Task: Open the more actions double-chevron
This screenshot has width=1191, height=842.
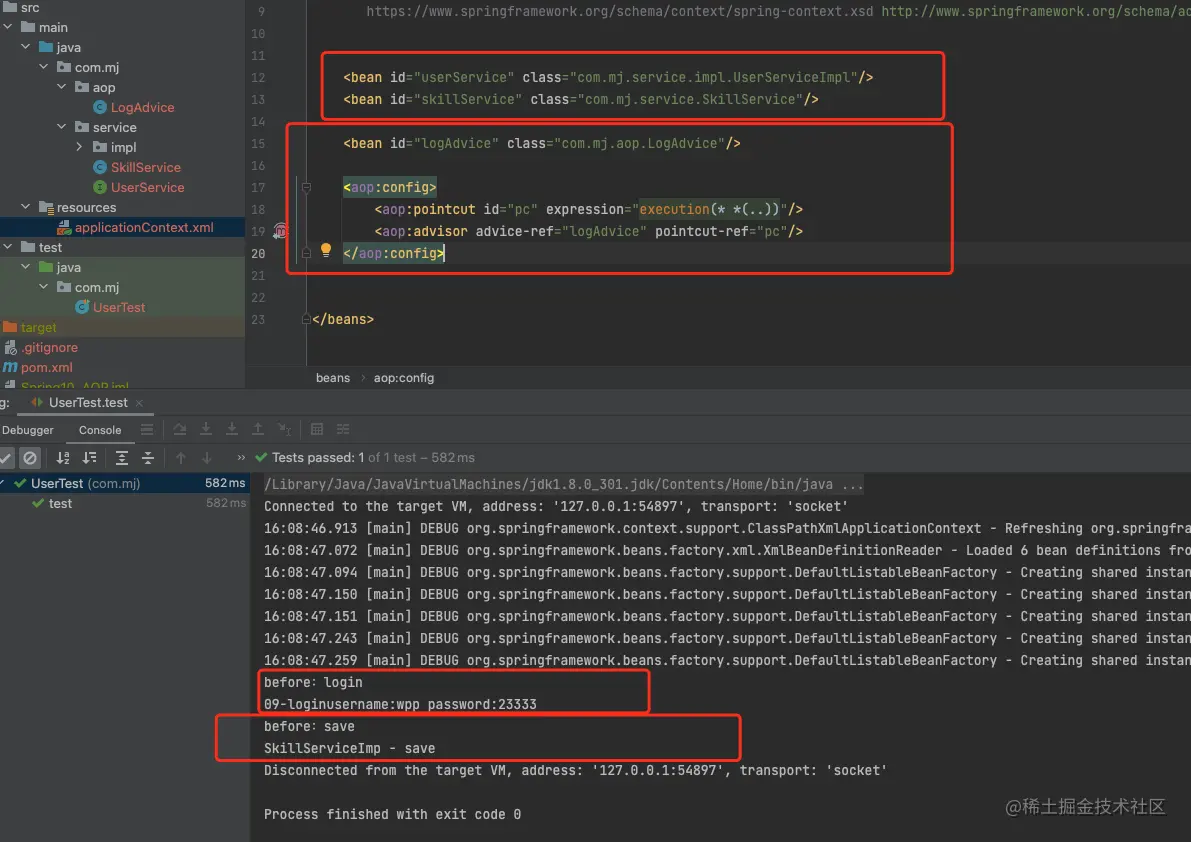Action: 241,458
